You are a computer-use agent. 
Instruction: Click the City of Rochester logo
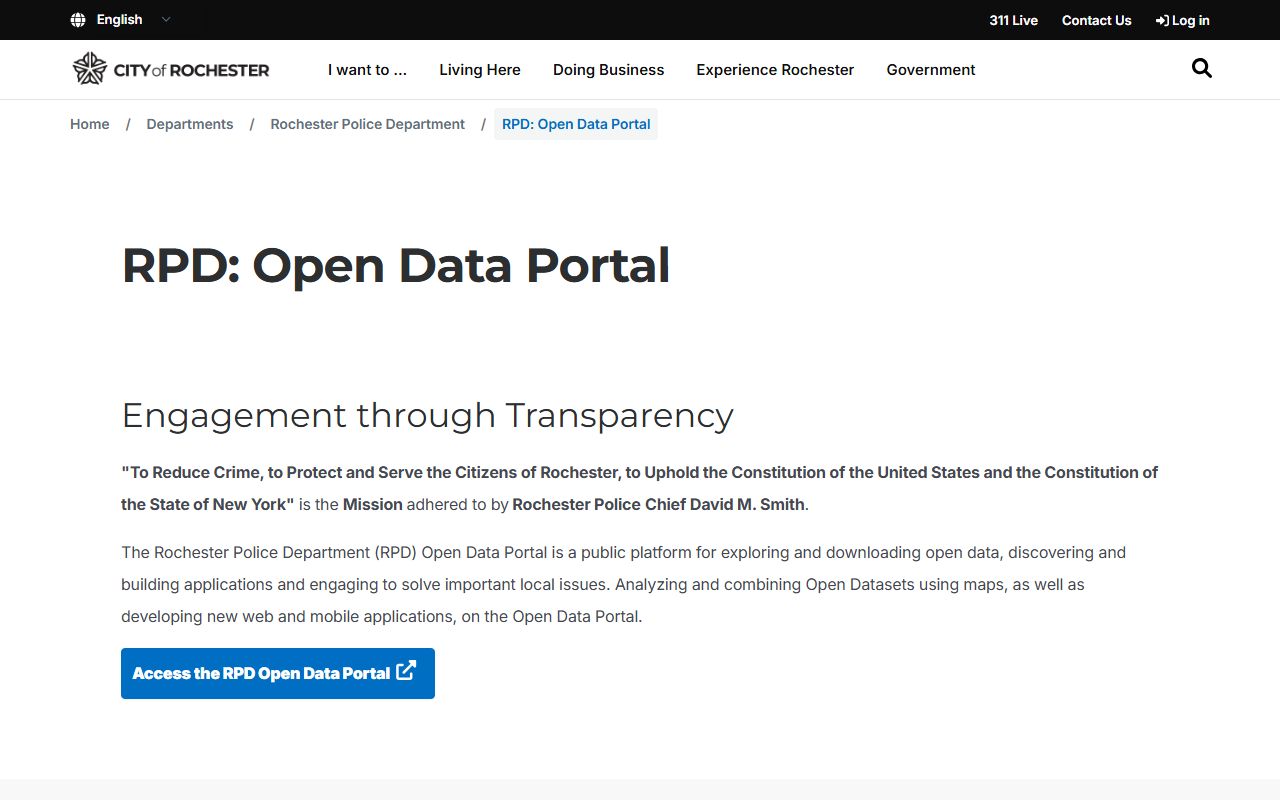pos(171,69)
